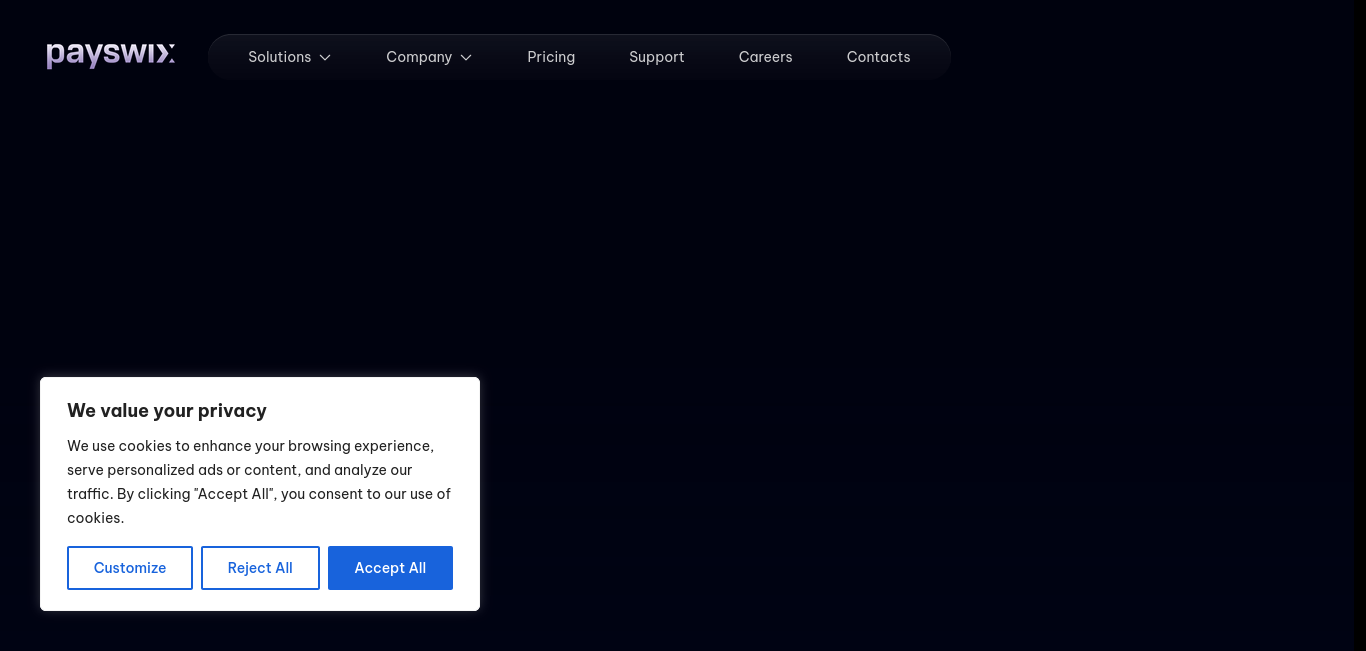Navigate to Contacts
Viewport: 1366px width, 651px height.
[879, 57]
